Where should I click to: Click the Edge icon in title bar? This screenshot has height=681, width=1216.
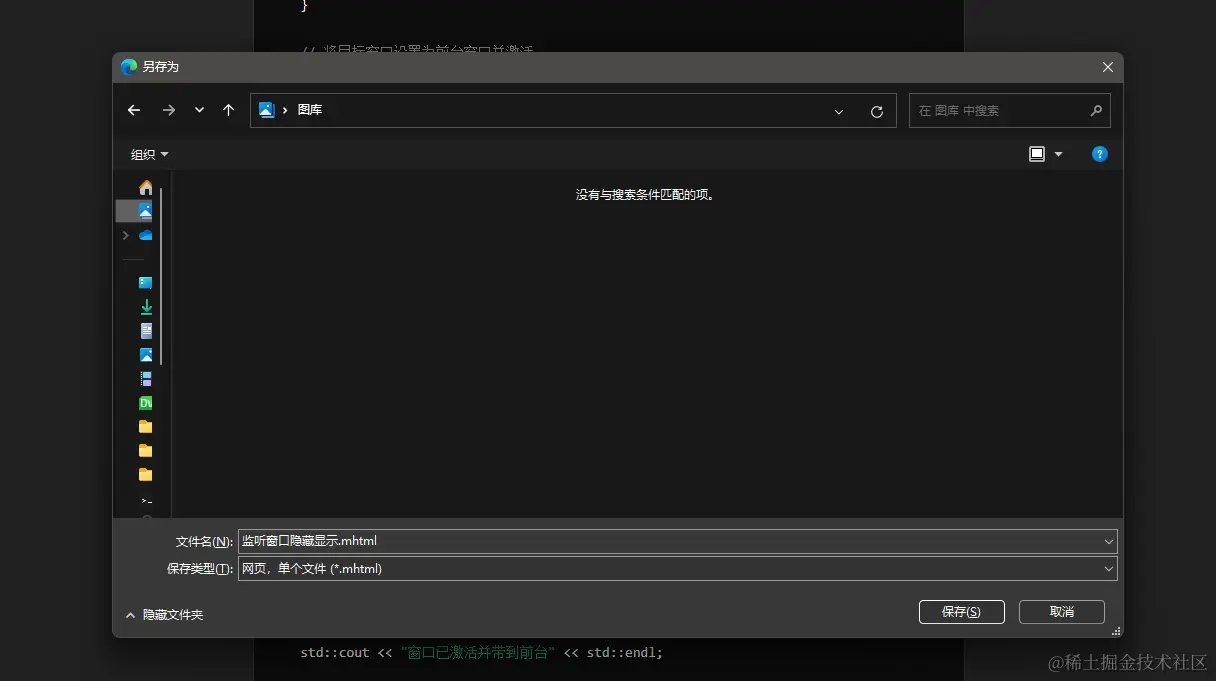[128, 67]
